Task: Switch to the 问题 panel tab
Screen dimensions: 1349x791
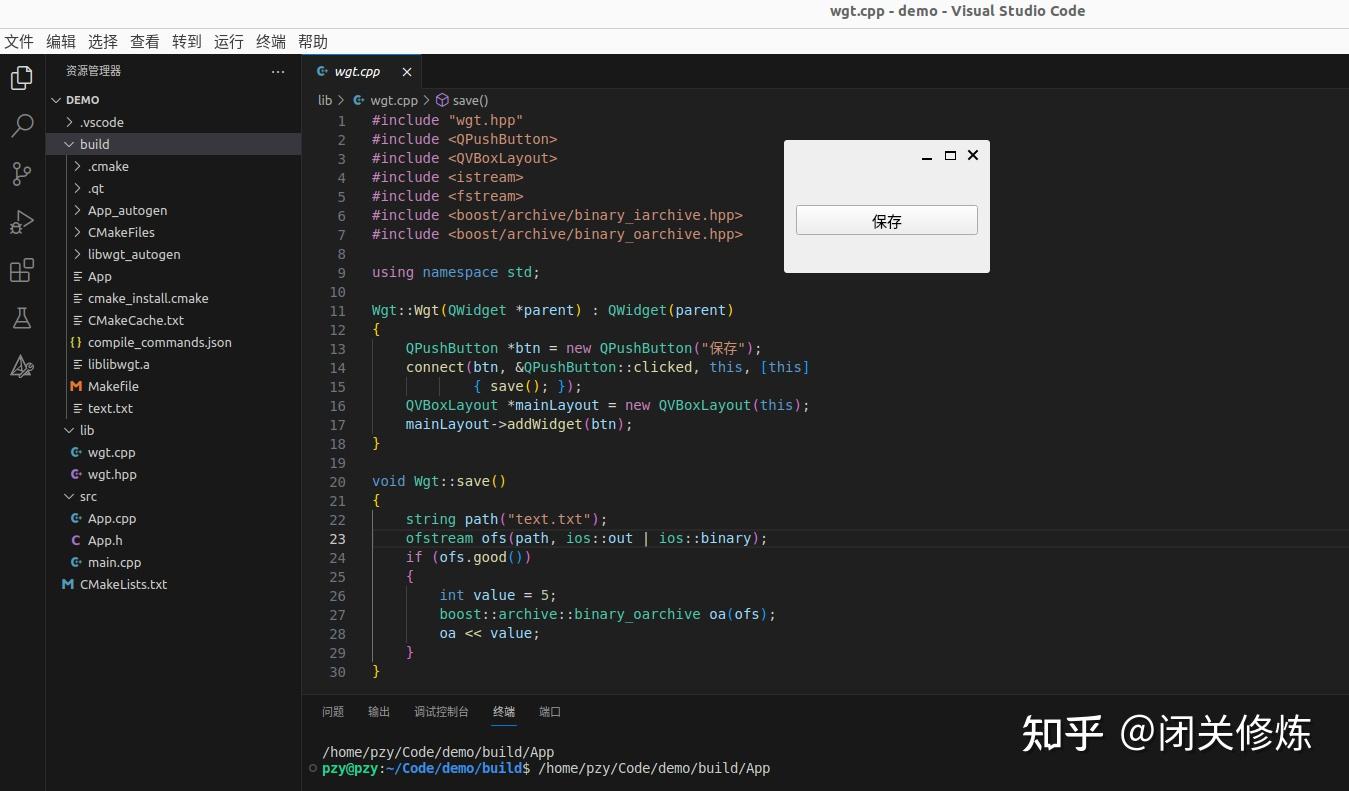Action: pyautogui.click(x=332, y=712)
